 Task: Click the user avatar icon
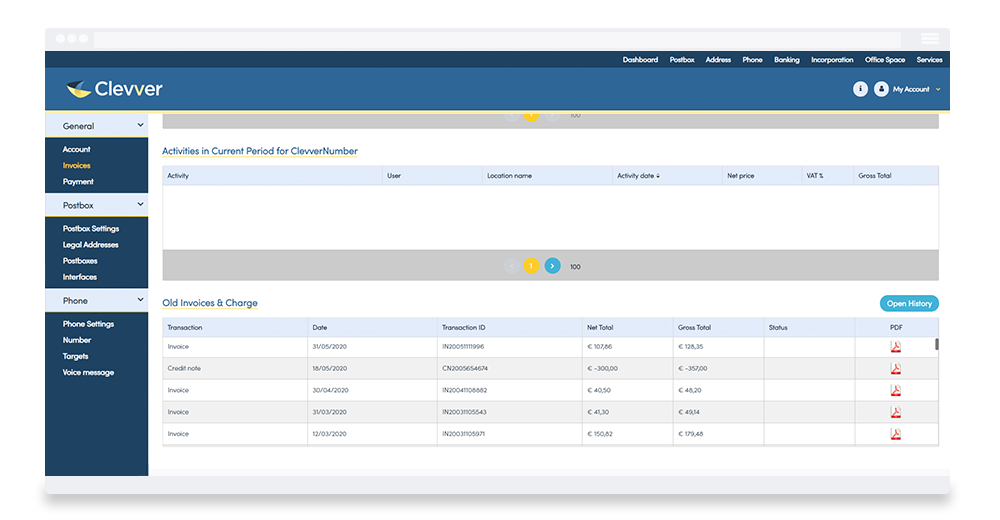881,89
